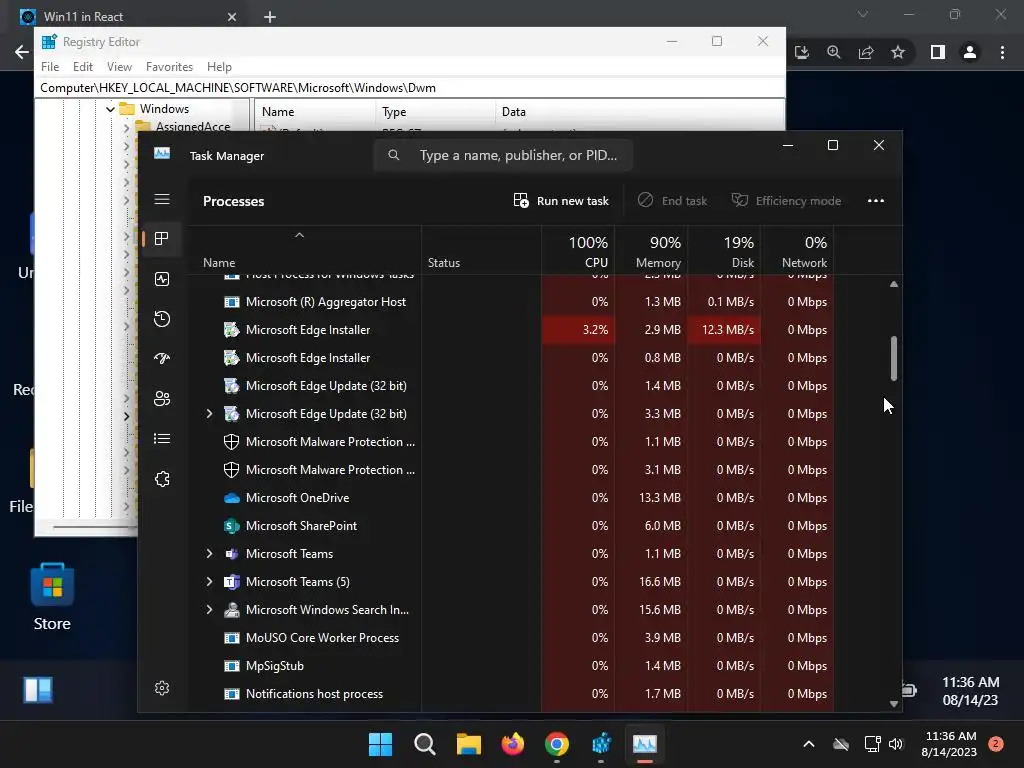This screenshot has width=1024, height=768.
Task: Open File menu in Registry Editor
Action: coord(50,67)
